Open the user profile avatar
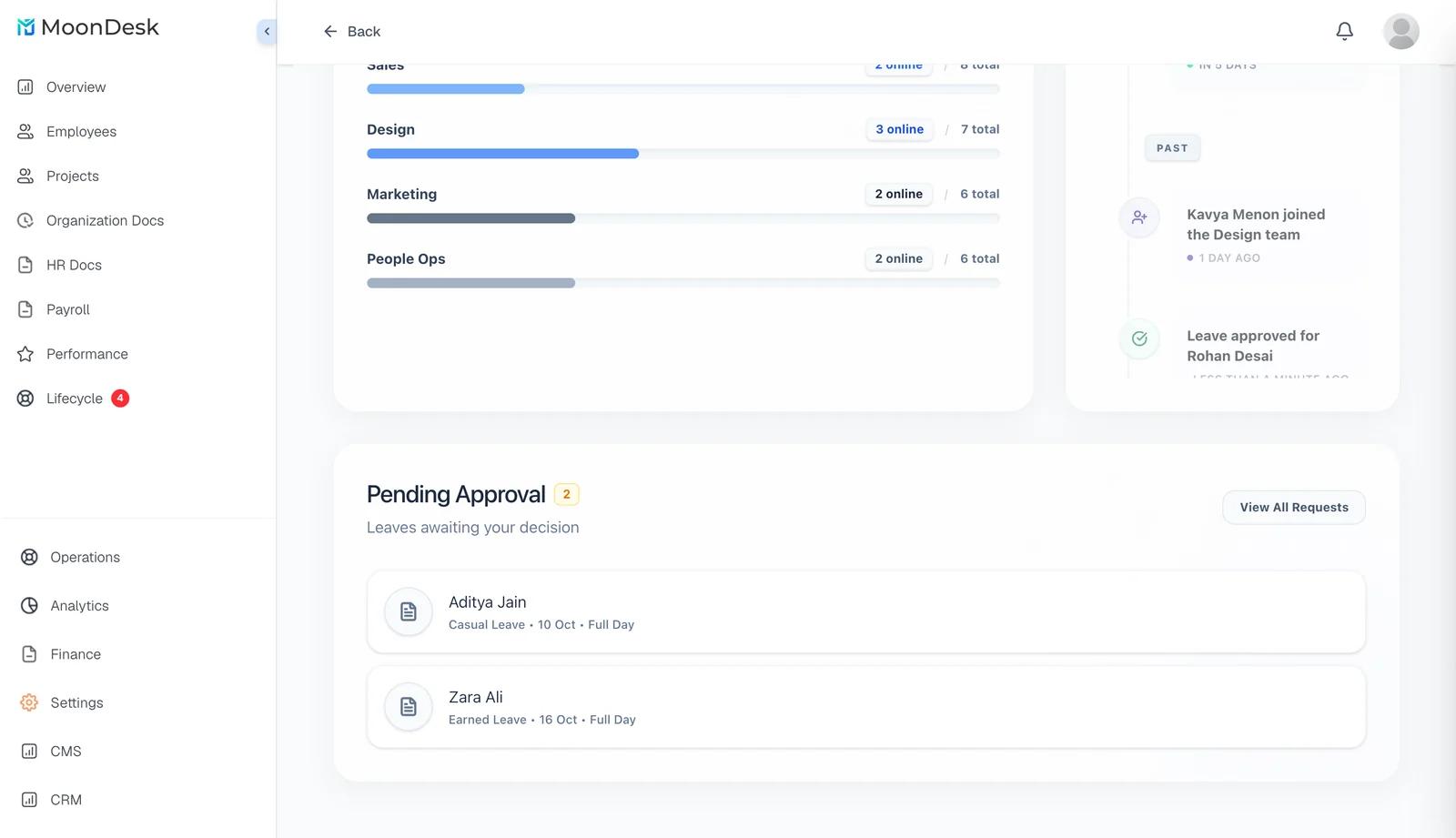The height and width of the screenshot is (838, 1456). (x=1400, y=32)
